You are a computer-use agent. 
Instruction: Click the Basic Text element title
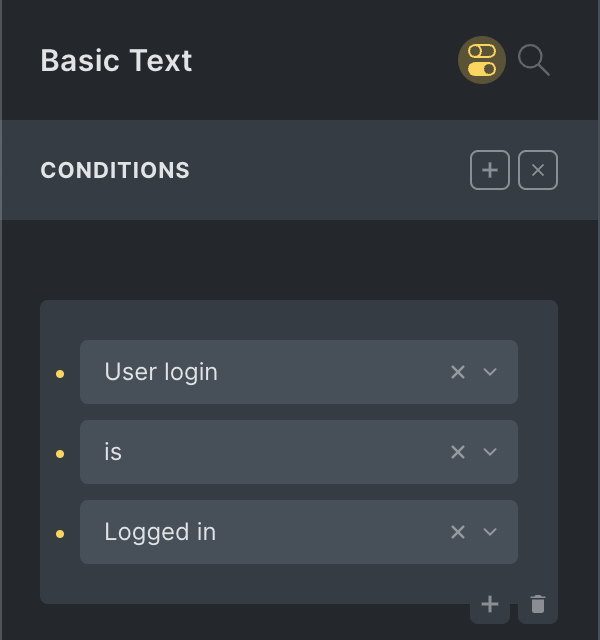pyautogui.click(x=116, y=61)
